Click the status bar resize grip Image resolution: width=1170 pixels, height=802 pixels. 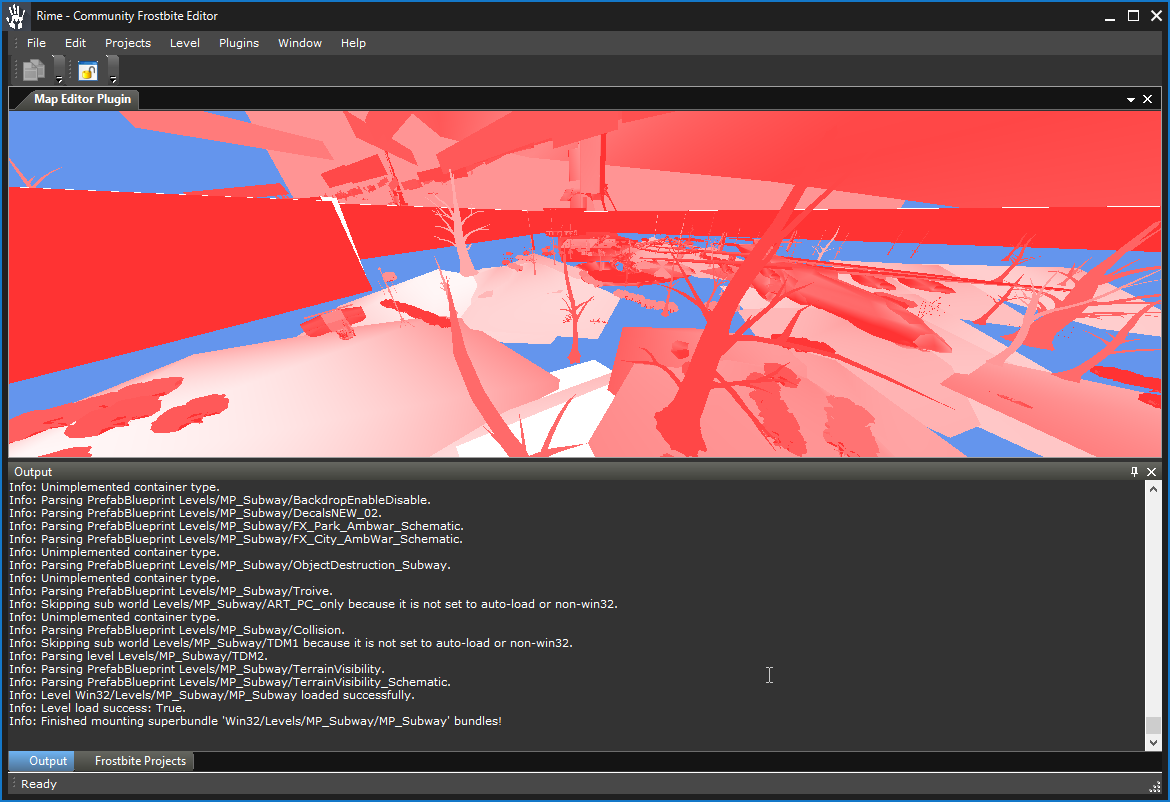[x=1154, y=786]
